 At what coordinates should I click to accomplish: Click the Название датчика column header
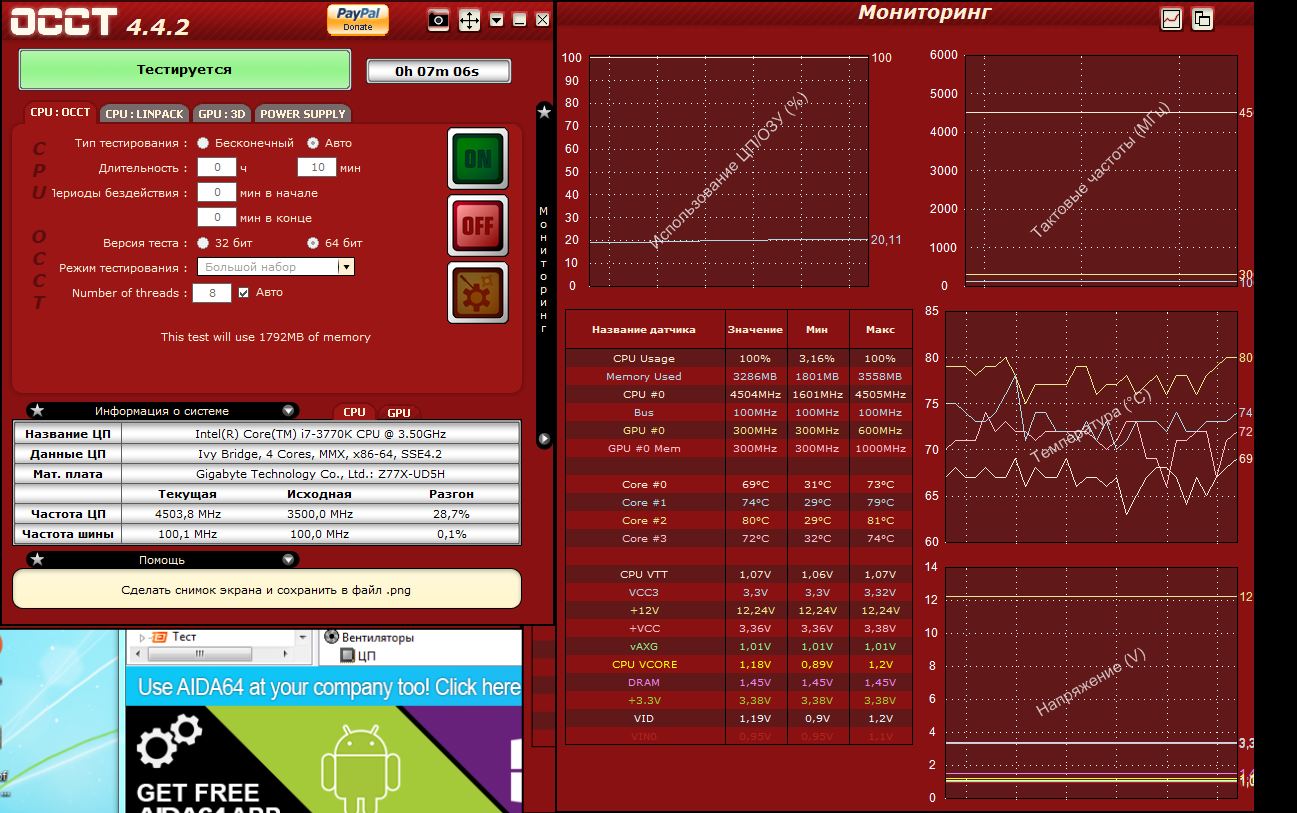tap(644, 329)
